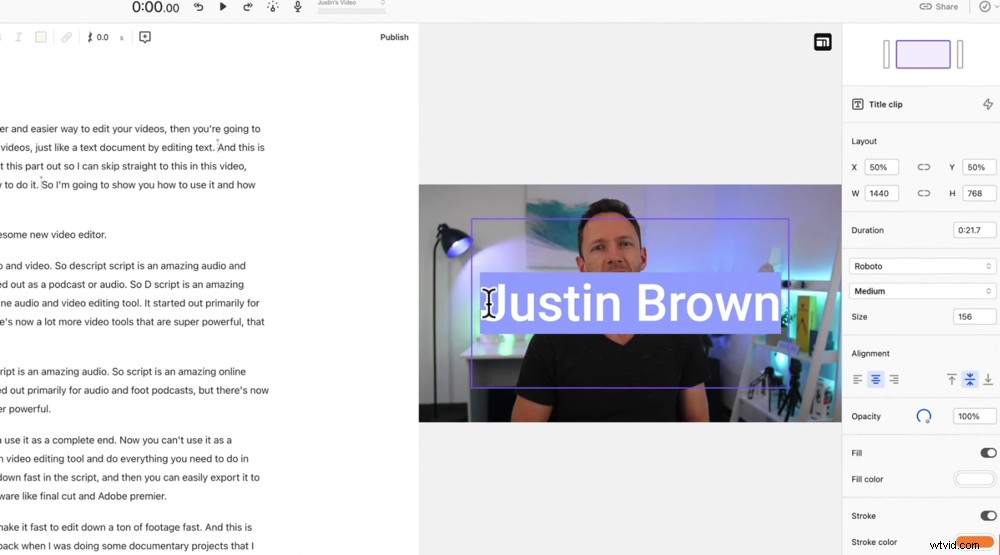Toggle italic formatting in script toolbar

click(18, 37)
